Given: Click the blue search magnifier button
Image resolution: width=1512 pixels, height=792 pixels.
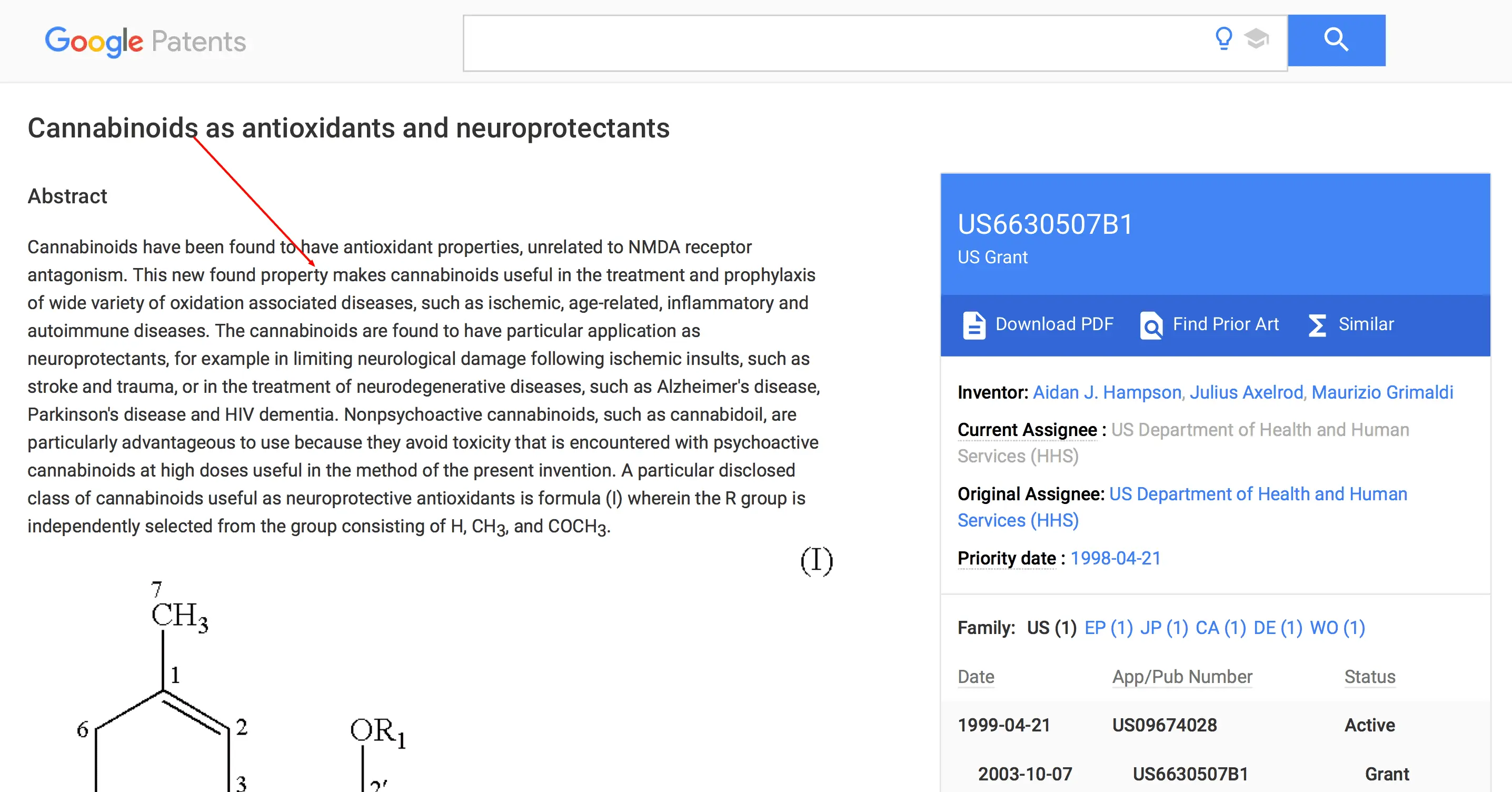Looking at the screenshot, I should click(x=1336, y=41).
